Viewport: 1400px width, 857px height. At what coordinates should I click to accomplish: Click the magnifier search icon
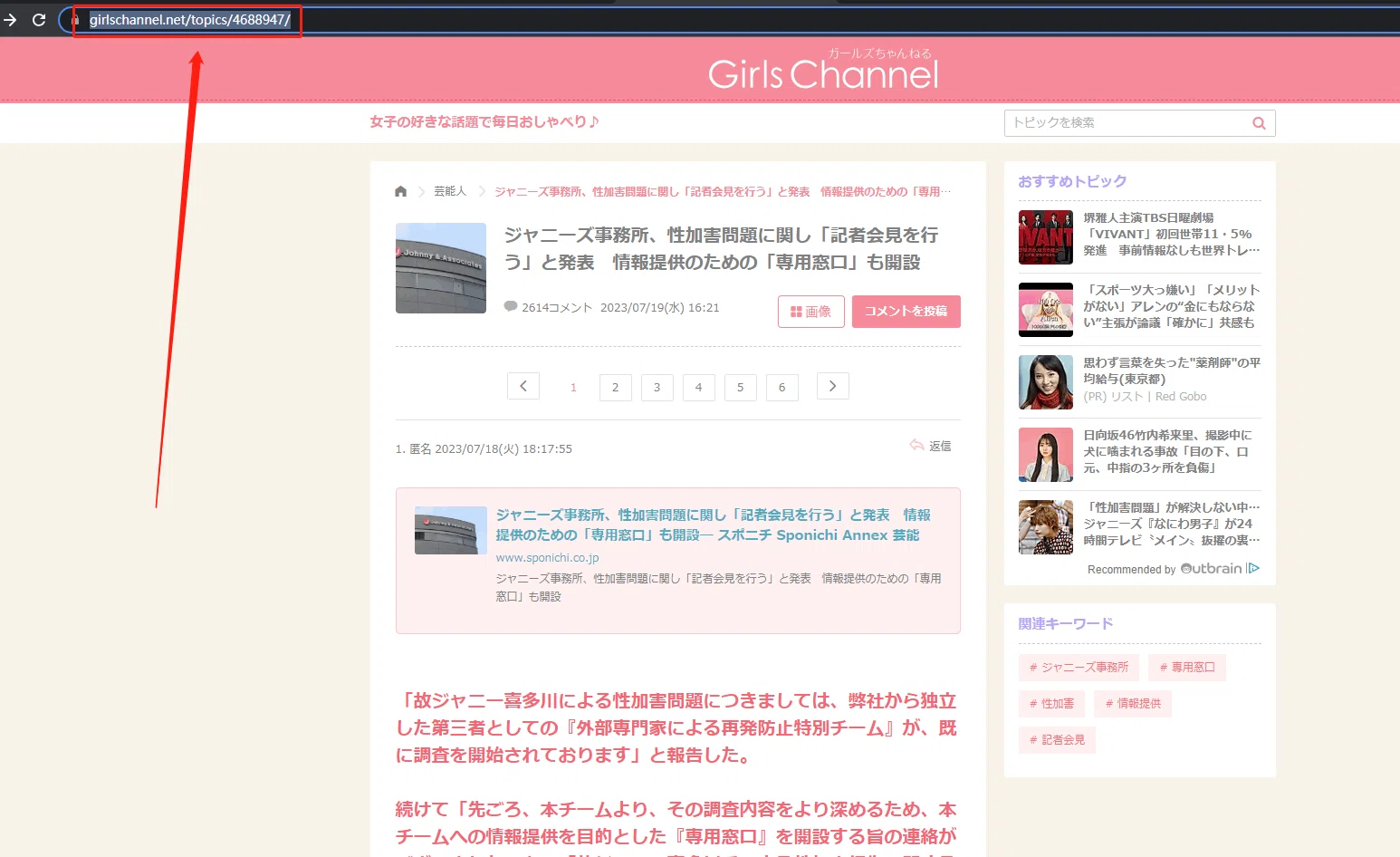[x=1259, y=123]
